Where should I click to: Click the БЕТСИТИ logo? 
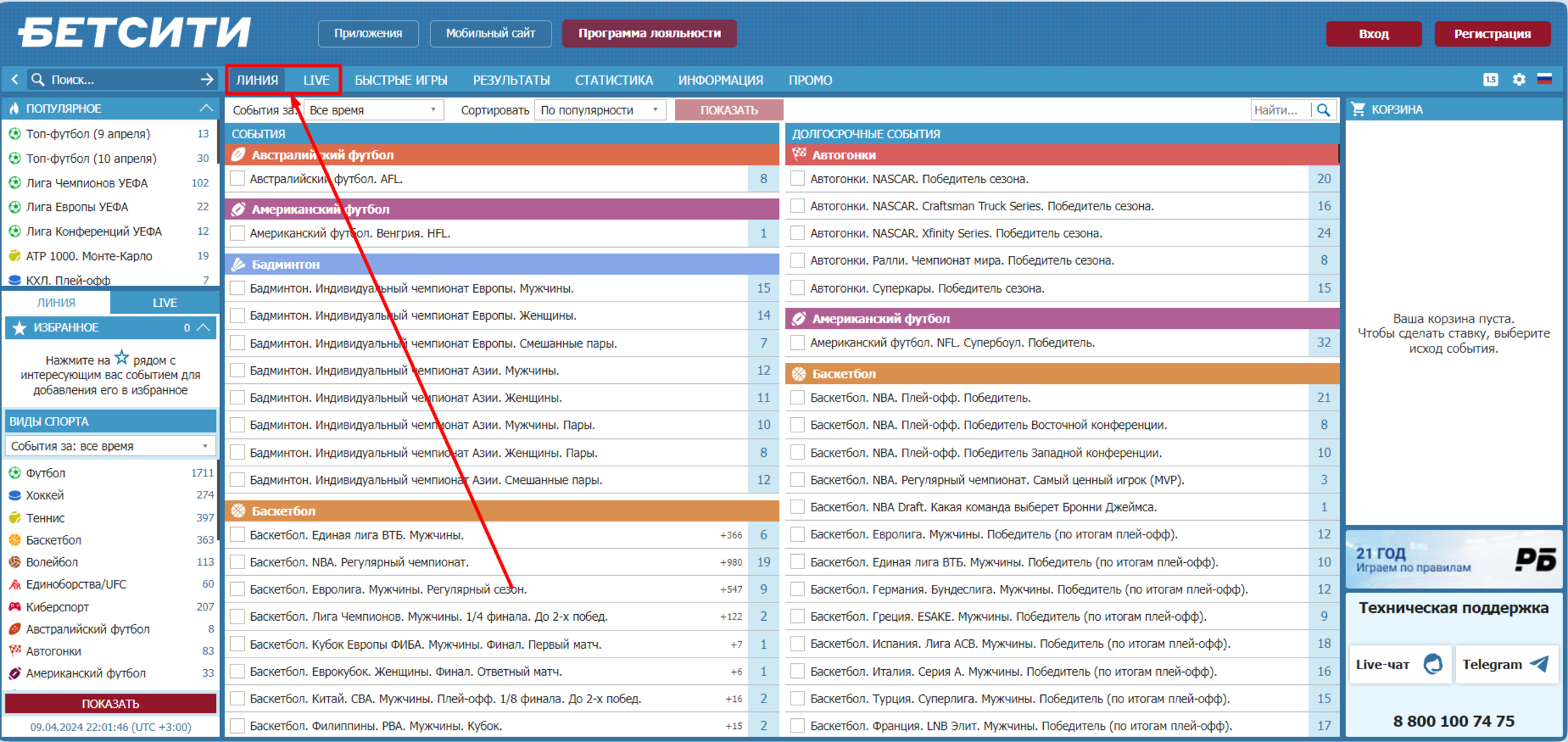coord(134,33)
